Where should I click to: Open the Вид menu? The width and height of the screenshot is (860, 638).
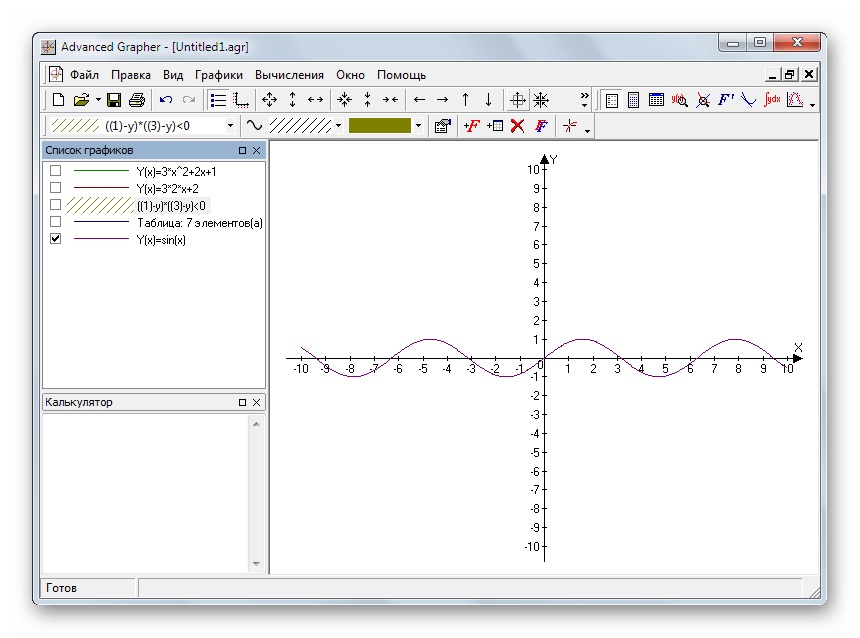173,75
